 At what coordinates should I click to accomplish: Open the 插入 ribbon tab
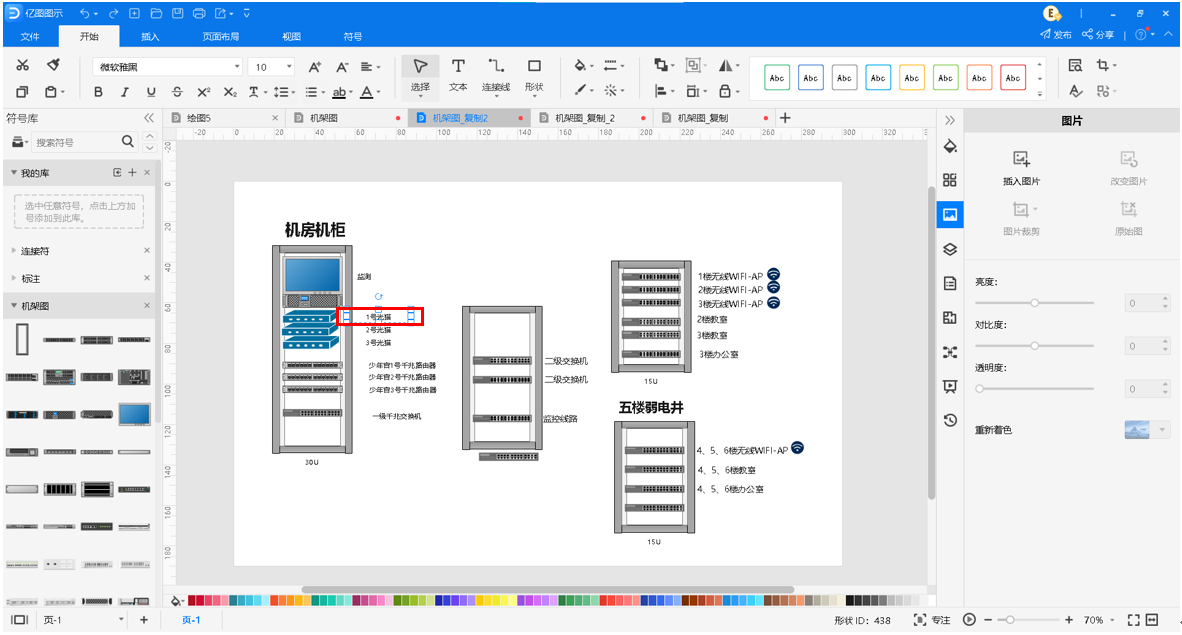coord(150,36)
